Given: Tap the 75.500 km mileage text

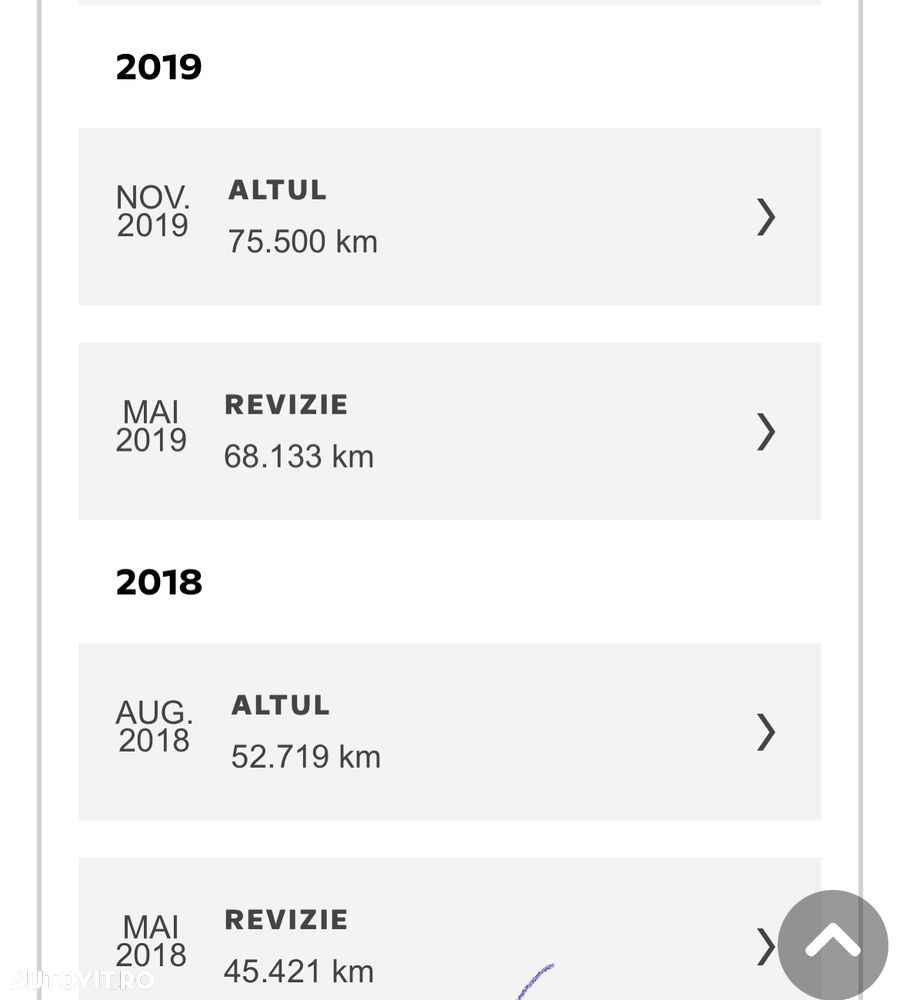Looking at the screenshot, I should coord(302,242).
